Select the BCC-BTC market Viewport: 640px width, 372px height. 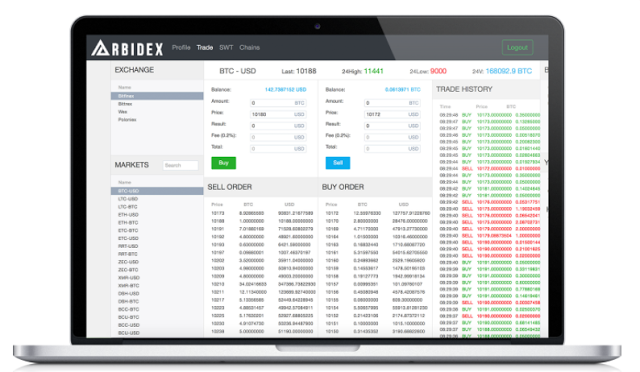(157, 309)
